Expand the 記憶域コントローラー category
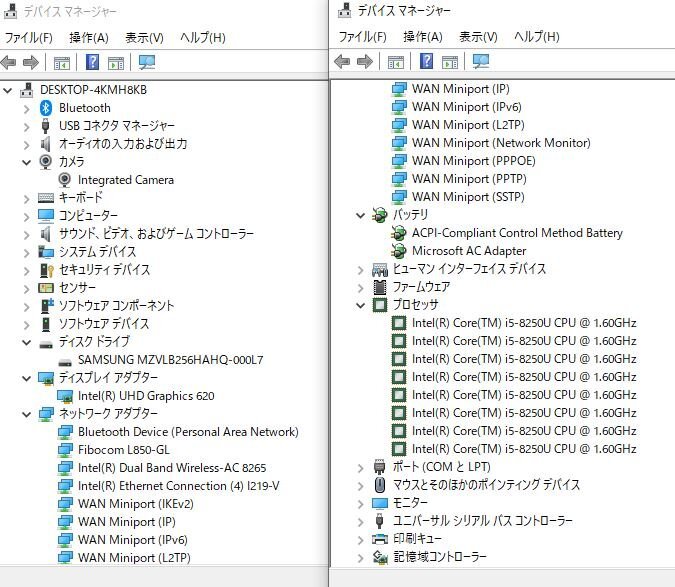 coord(361,558)
